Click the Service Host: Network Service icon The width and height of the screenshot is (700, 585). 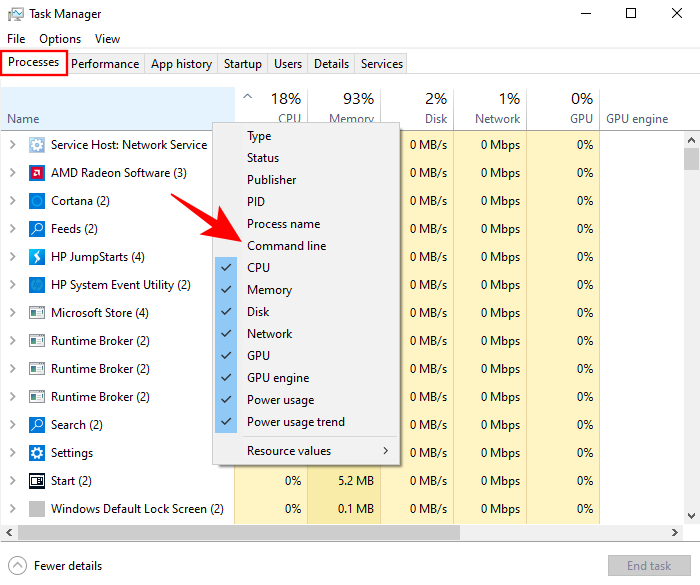[x=37, y=145]
